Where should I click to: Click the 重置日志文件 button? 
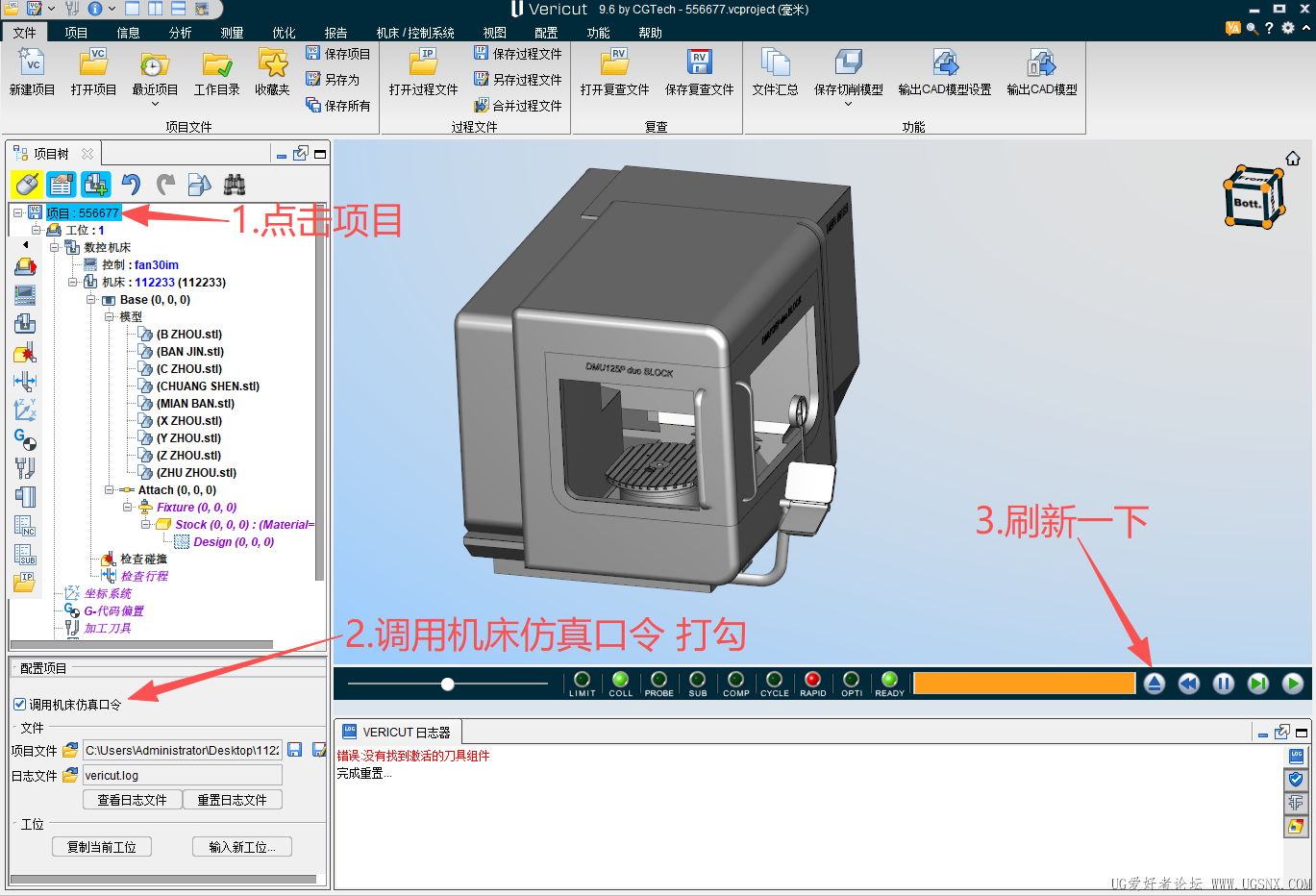[233, 800]
